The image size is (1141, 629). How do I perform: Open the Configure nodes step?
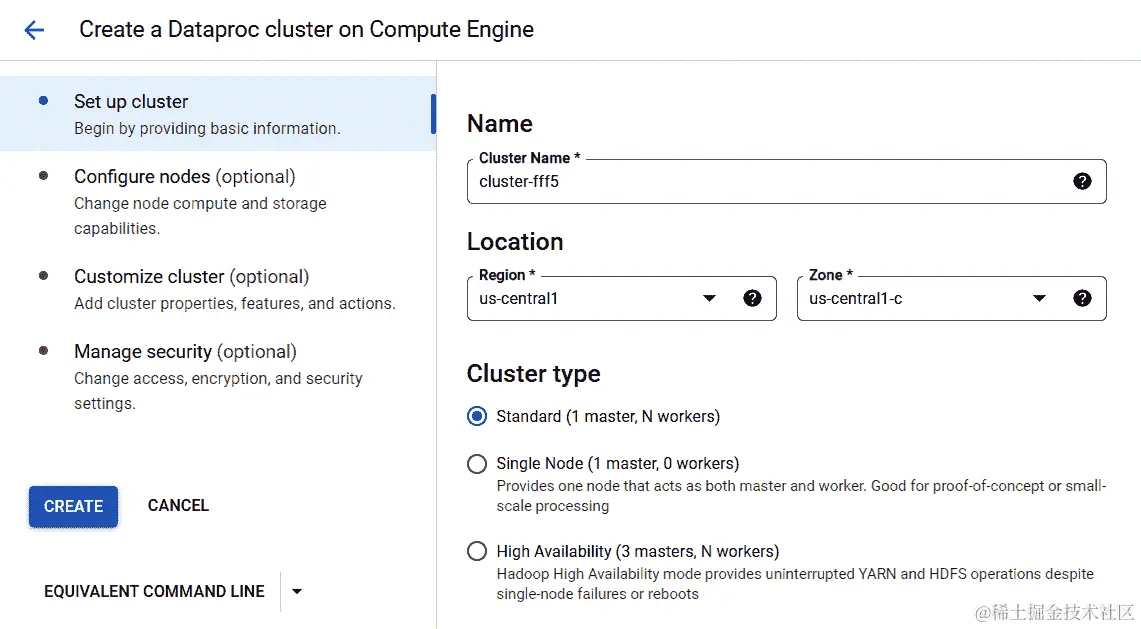coord(184,177)
